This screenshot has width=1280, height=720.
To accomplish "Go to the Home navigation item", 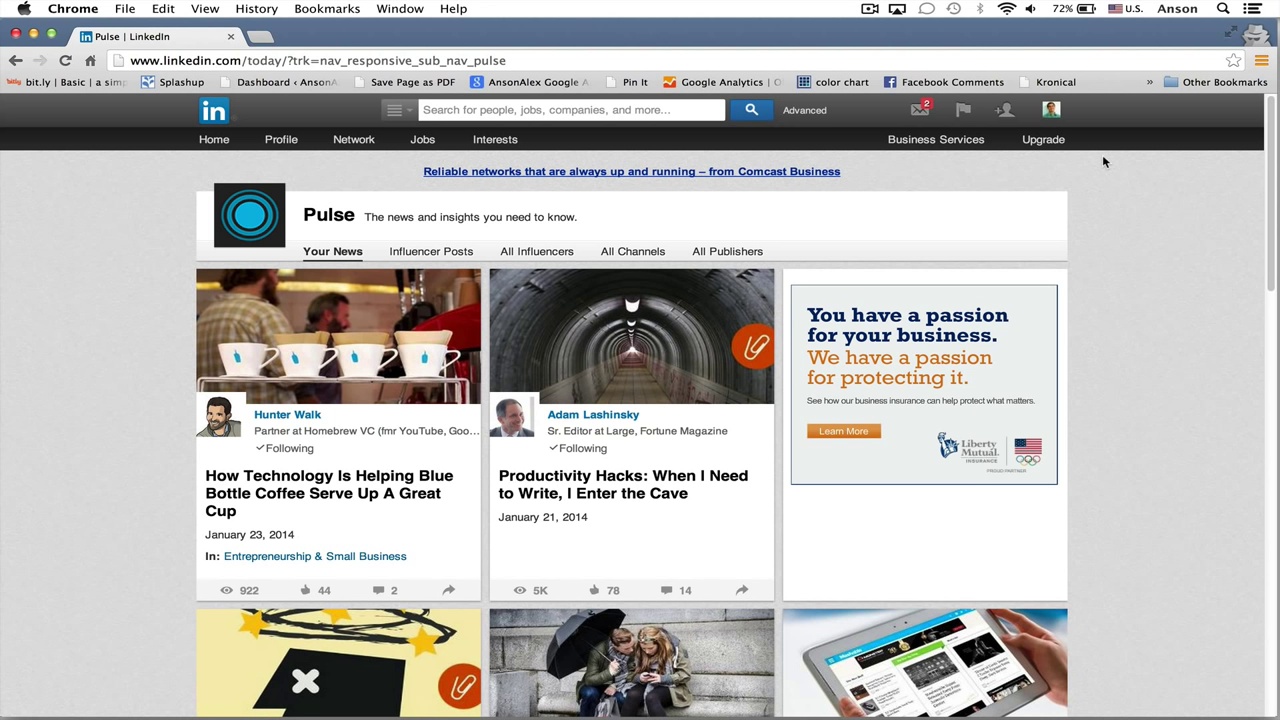I will [214, 140].
